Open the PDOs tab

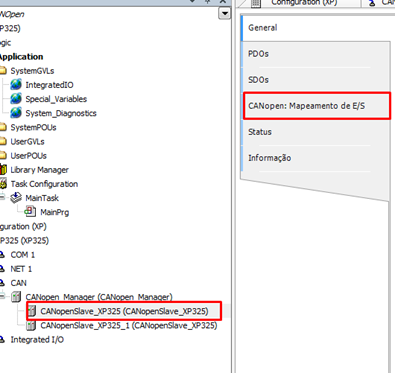coord(316,54)
